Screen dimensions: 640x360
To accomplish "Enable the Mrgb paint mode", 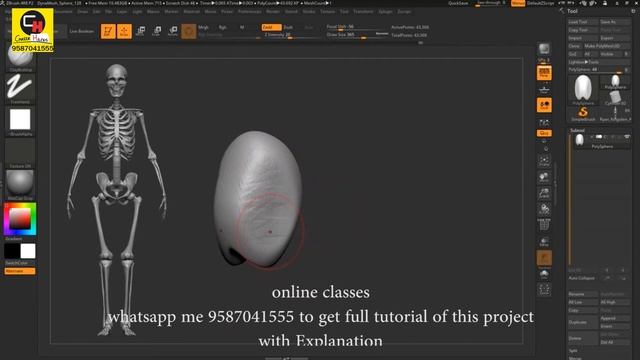I will click(x=204, y=27).
